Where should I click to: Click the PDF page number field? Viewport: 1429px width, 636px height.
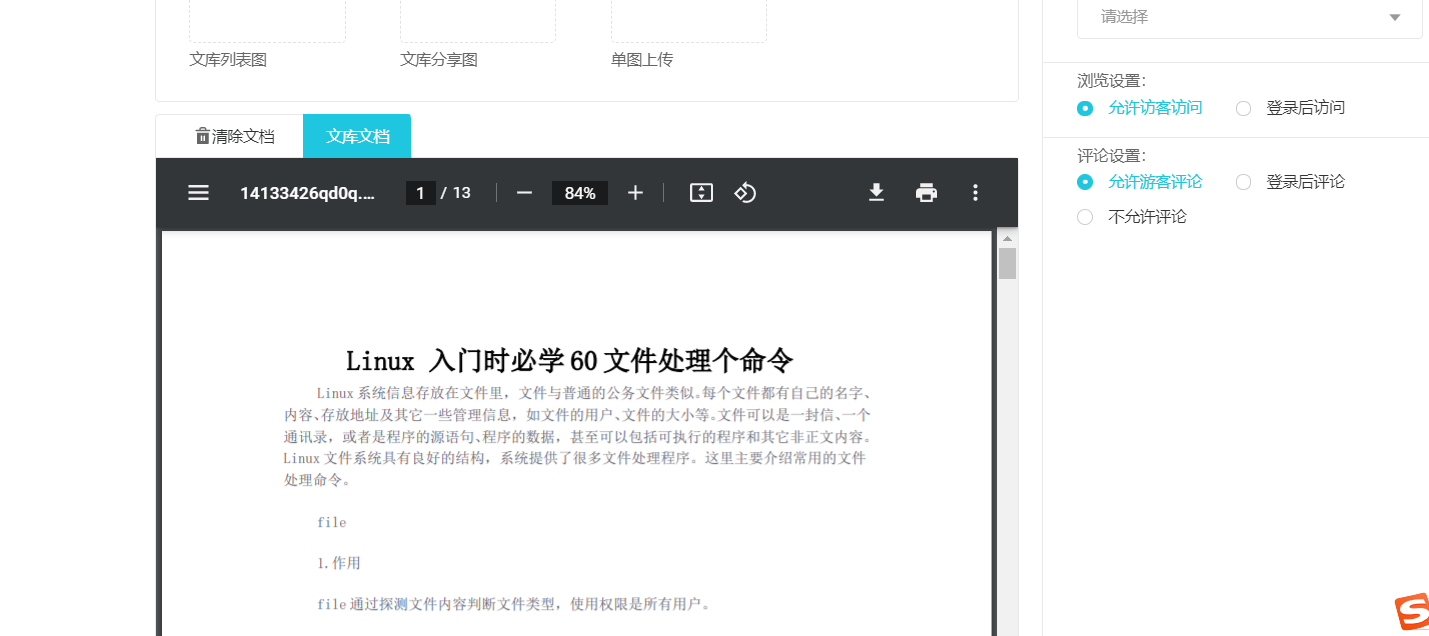[420, 193]
